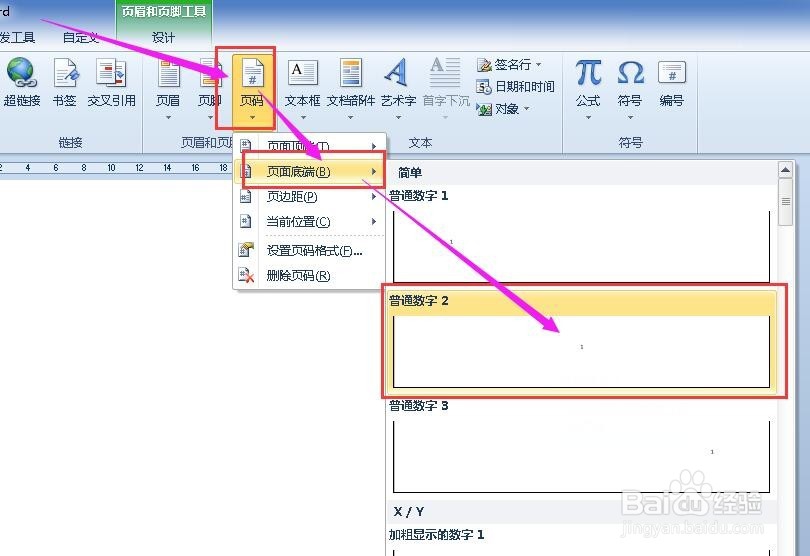810x556 pixels.
Task: Click the Hyperlink globe icon
Action: [x=21, y=72]
